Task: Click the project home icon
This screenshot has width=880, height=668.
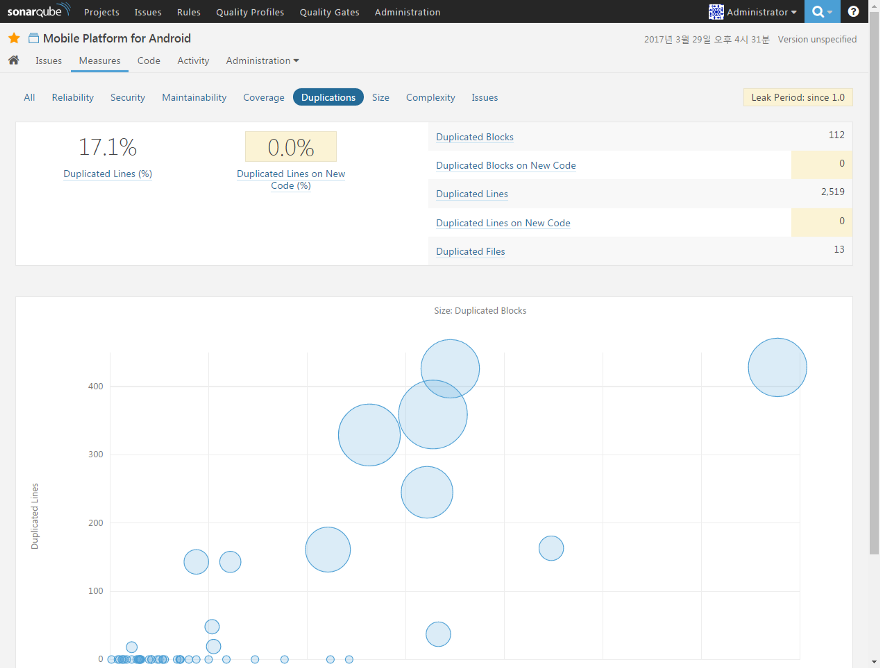Action: point(13,60)
